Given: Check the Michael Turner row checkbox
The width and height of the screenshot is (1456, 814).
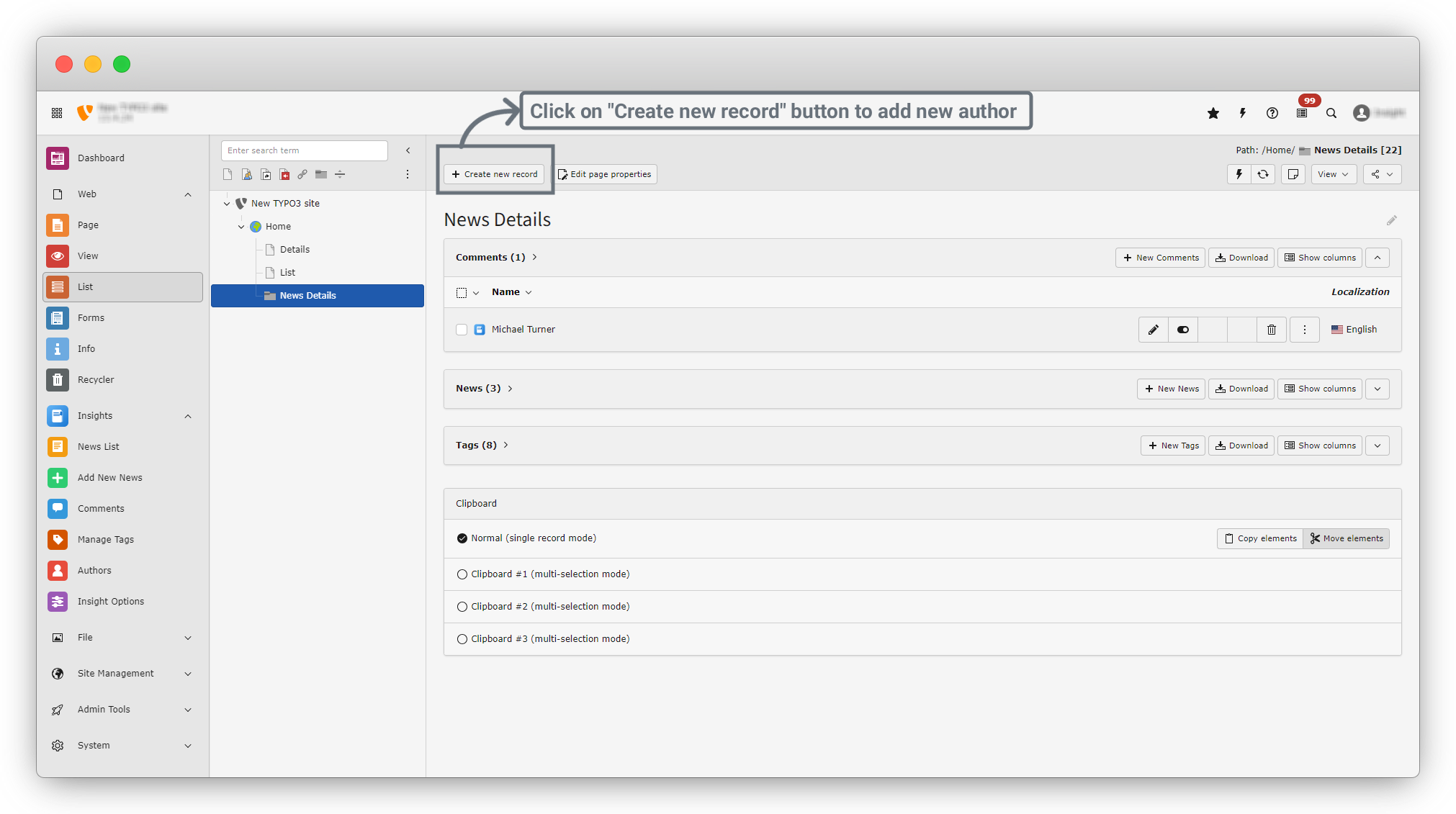Looking at the screenshot, I should pos(462,330).
